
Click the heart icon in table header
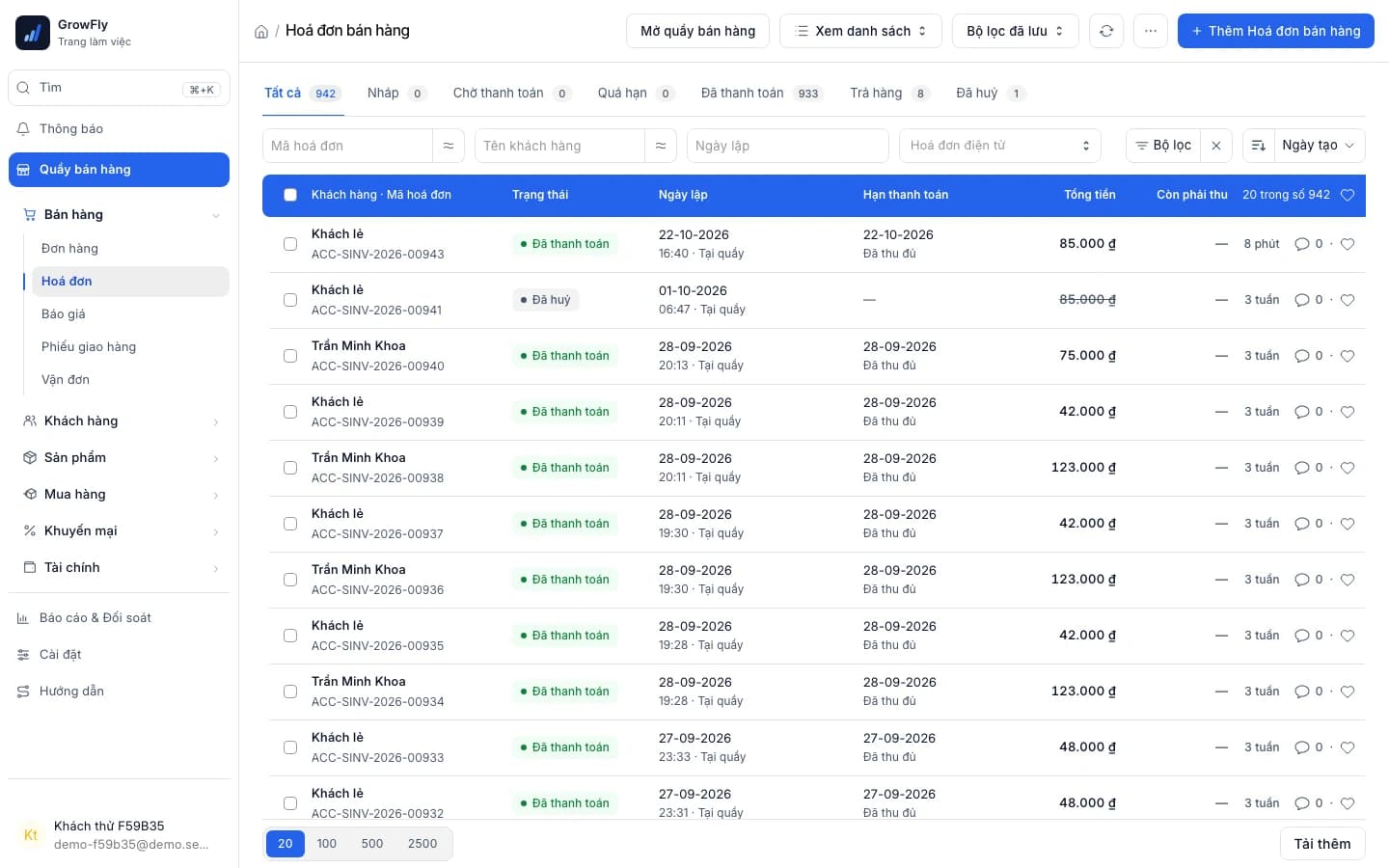(1348, 195)
